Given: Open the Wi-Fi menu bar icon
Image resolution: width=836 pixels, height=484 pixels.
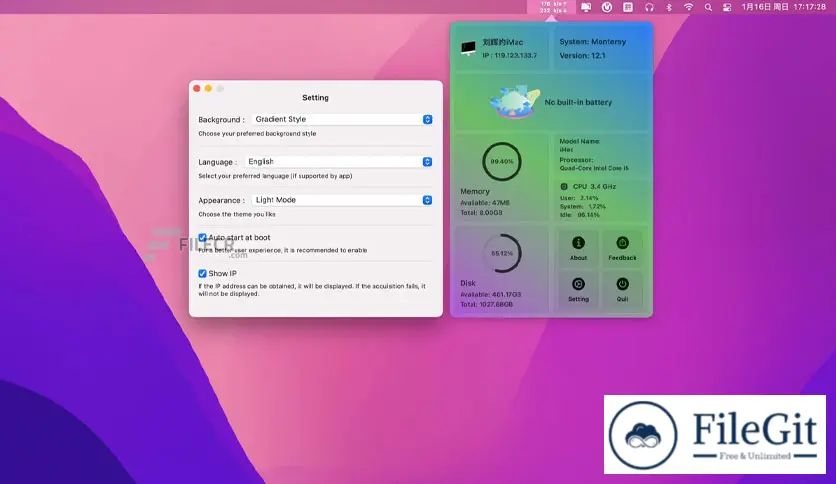Looking at the screenshot, I should 688,7.
